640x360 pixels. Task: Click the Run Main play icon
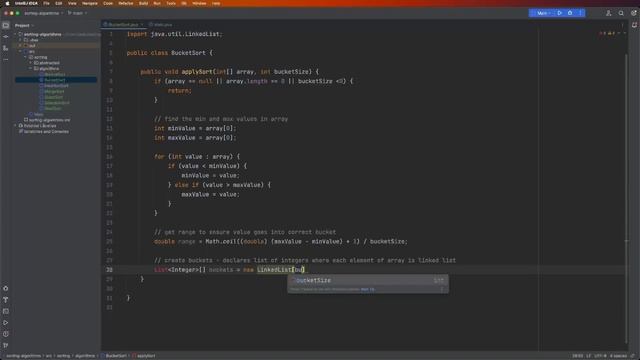[x=560, y=13]
